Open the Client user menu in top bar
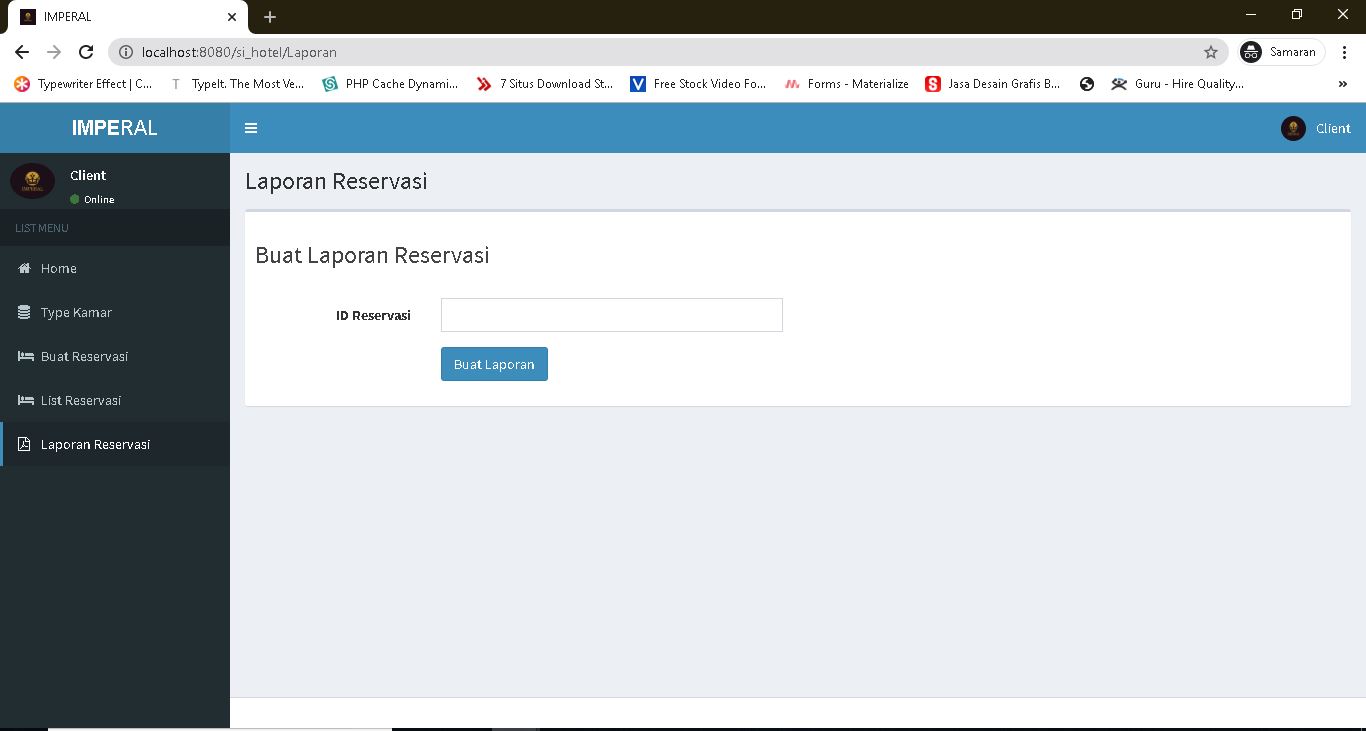The width and height of the screenshot is (1366, 731). [x=1316, y=128]
